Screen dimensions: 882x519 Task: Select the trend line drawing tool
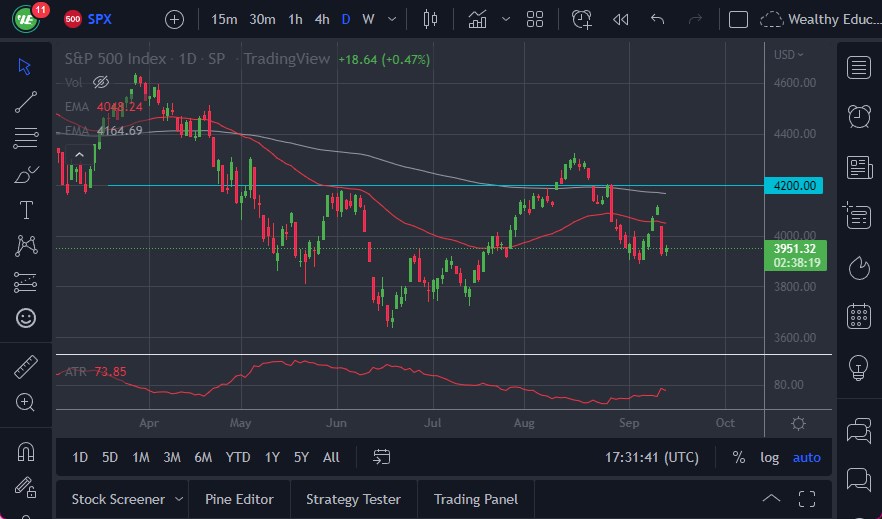coord(26,102)
